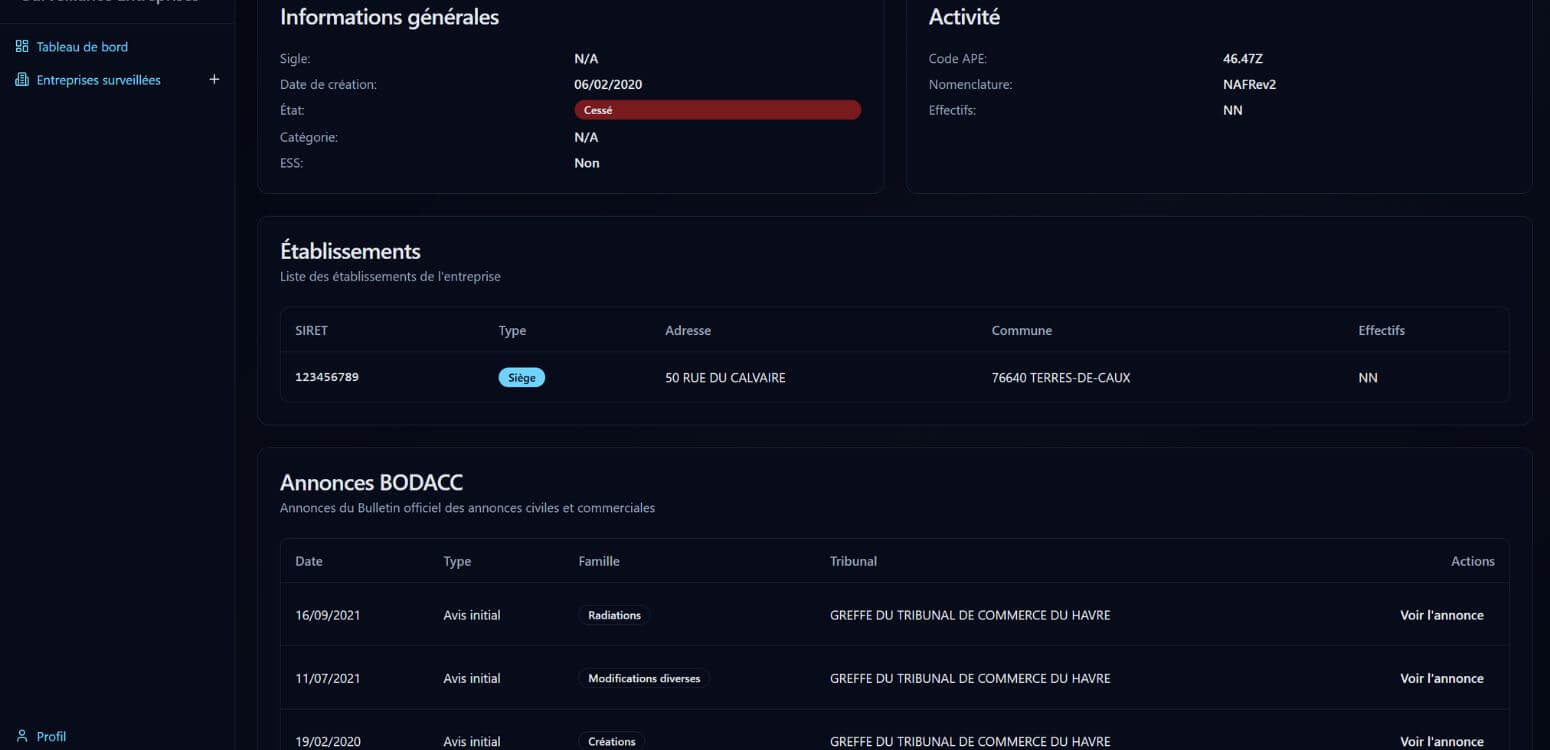Click the Actions column header
Screen dimensions: 1550x750
pos(1472,561)
